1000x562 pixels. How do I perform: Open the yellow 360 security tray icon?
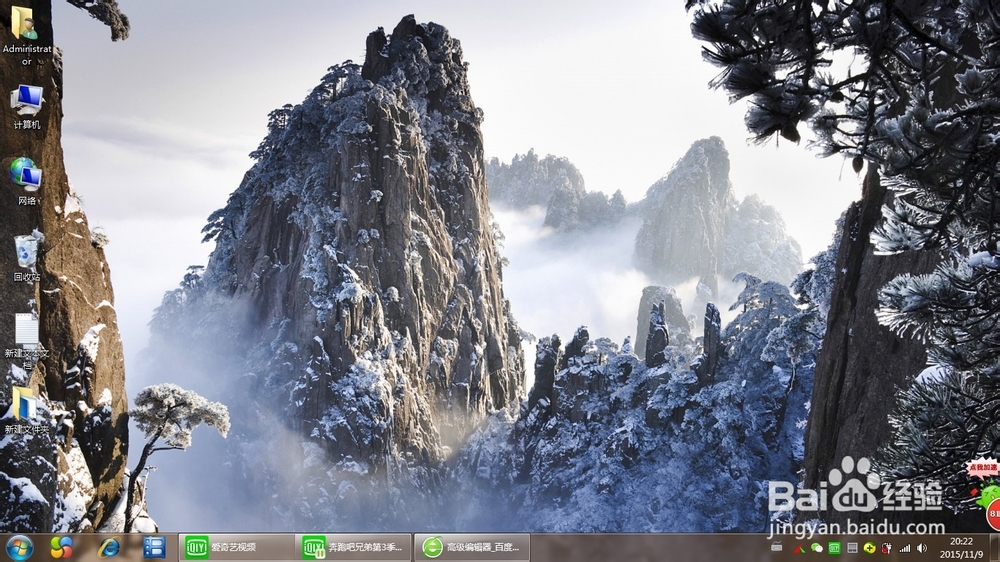(869, 548)
